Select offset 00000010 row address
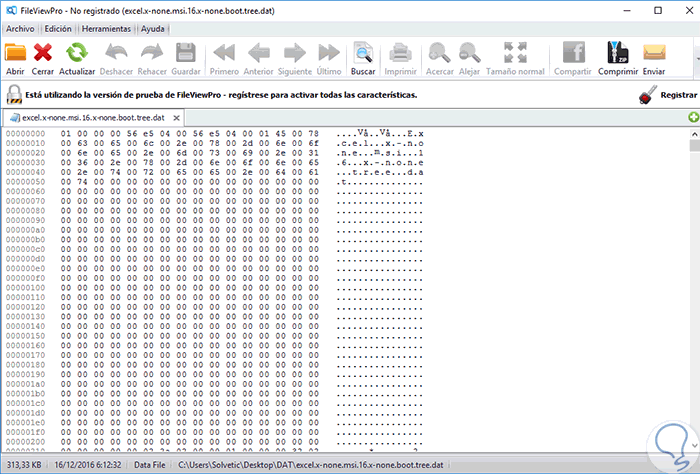The image size is (700, 474). pyautogui.click(x=26, y=143)
